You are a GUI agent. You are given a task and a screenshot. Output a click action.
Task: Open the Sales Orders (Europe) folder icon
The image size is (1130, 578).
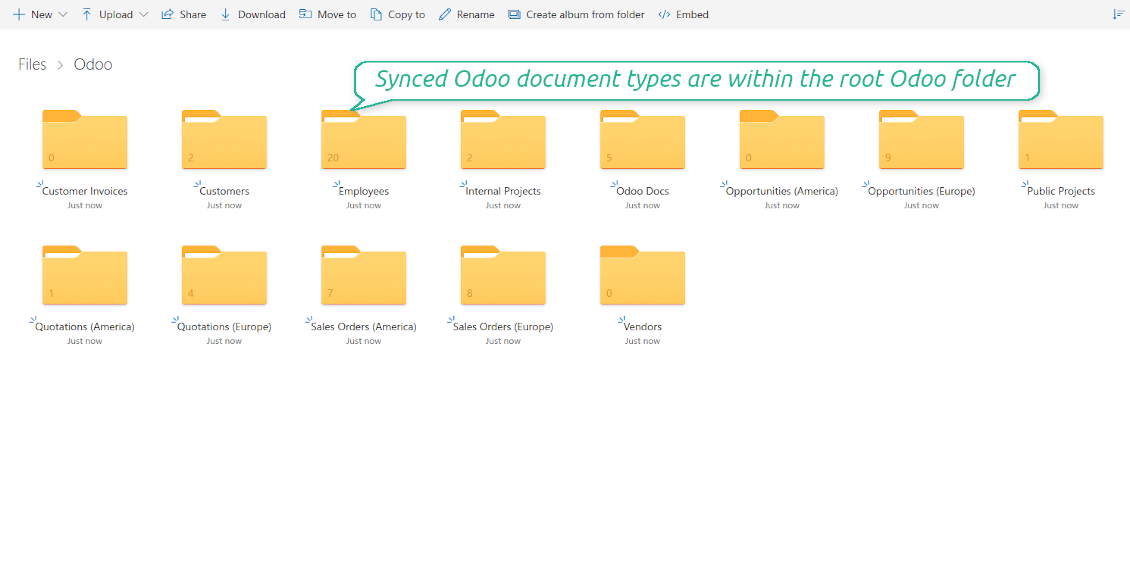[503, 275]
